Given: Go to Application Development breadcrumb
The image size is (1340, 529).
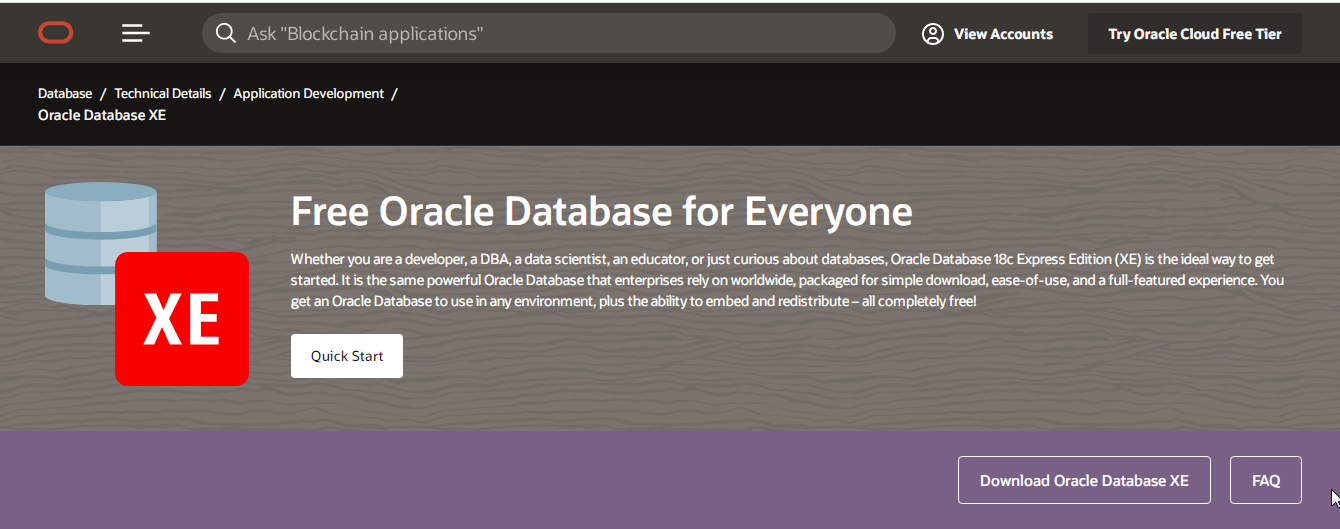Looking at the screenshot, I should point(309,93).
